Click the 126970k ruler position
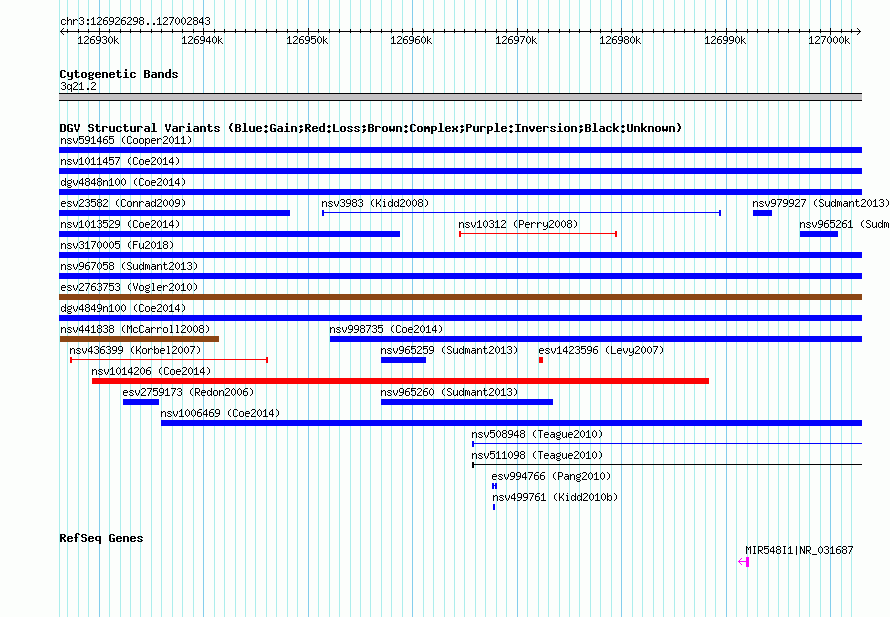This screenshot has height=617, width=890. pos(516,40)
